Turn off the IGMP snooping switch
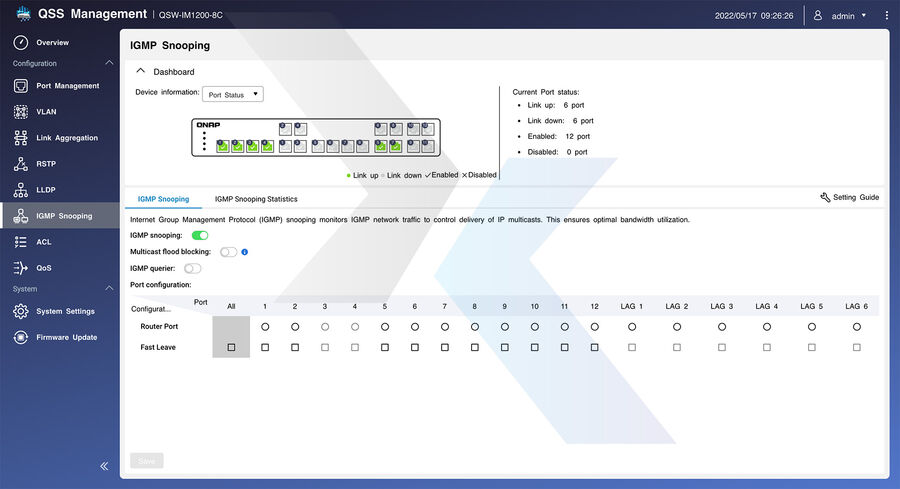 point(200,235)
